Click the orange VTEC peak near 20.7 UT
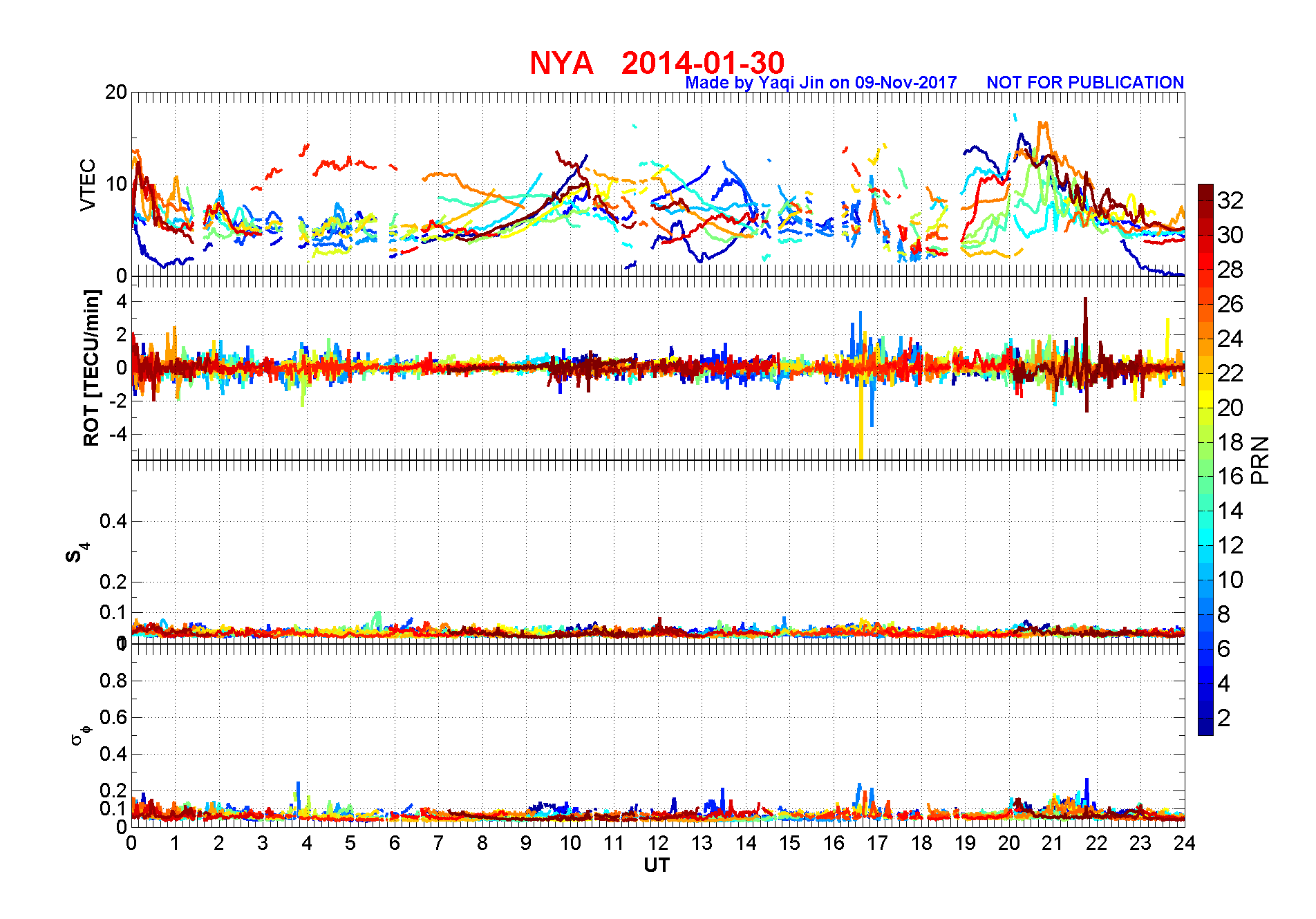 point(1043,126)
